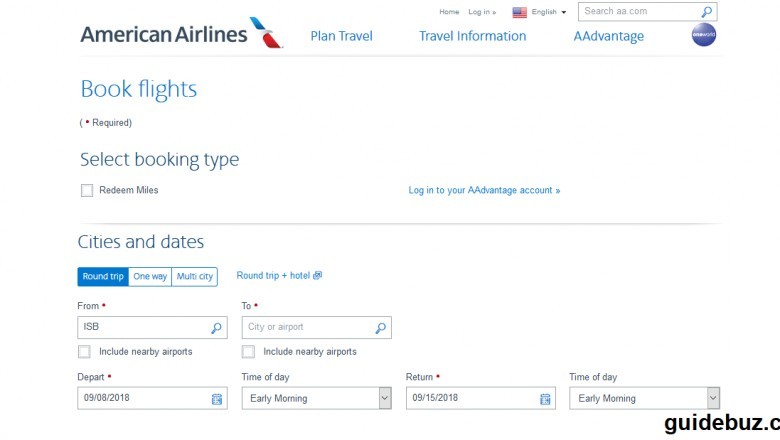
Task: Click Log in to your AAdvantage account link
Action: click(484, 190)
